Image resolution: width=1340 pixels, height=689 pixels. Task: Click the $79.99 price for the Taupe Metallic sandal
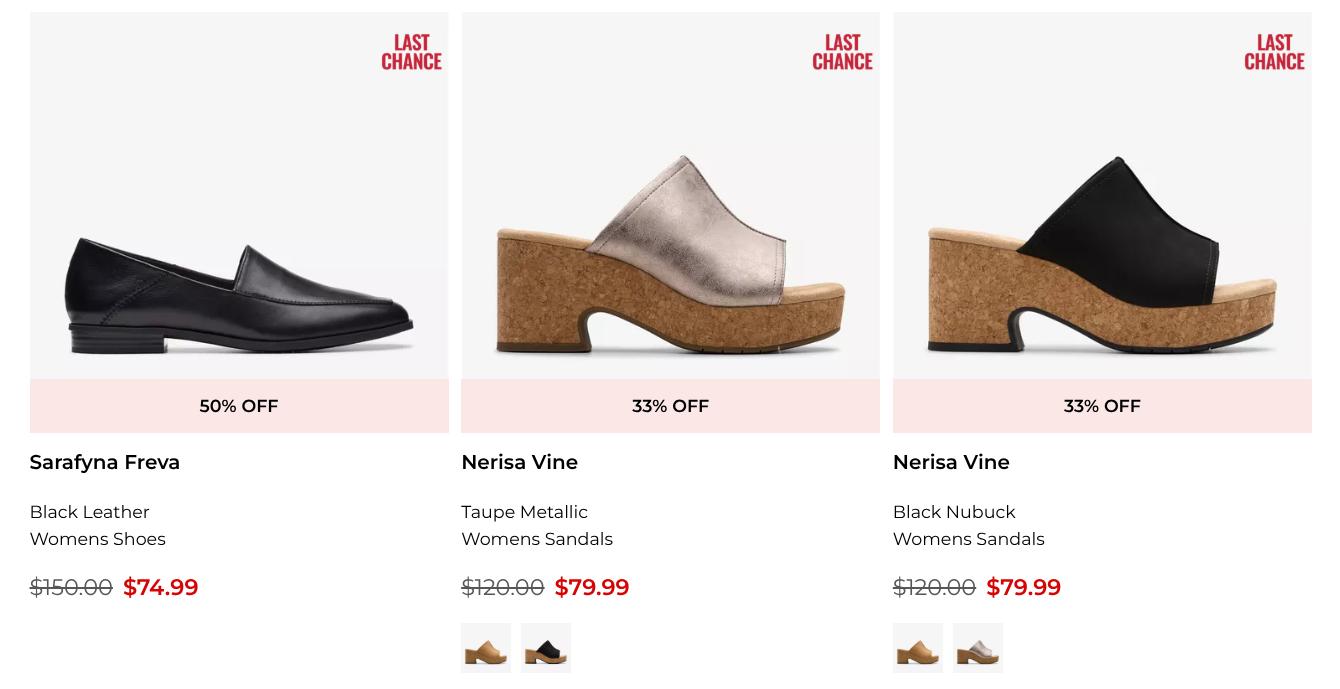(x=592, y=587)
